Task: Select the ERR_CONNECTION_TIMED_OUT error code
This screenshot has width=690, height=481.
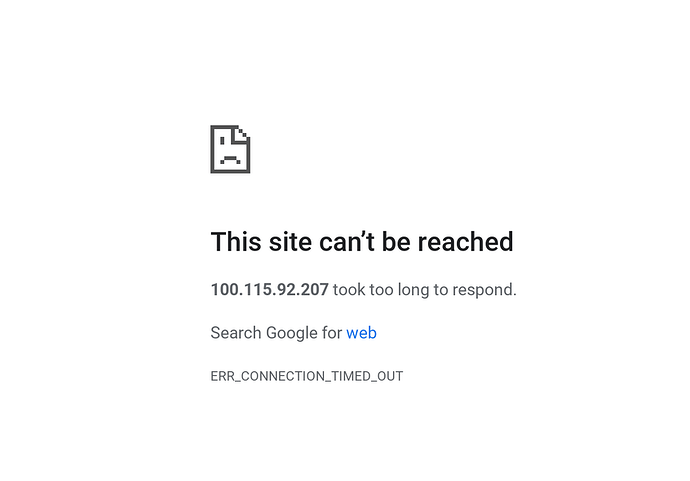Action: pos(307,376)
